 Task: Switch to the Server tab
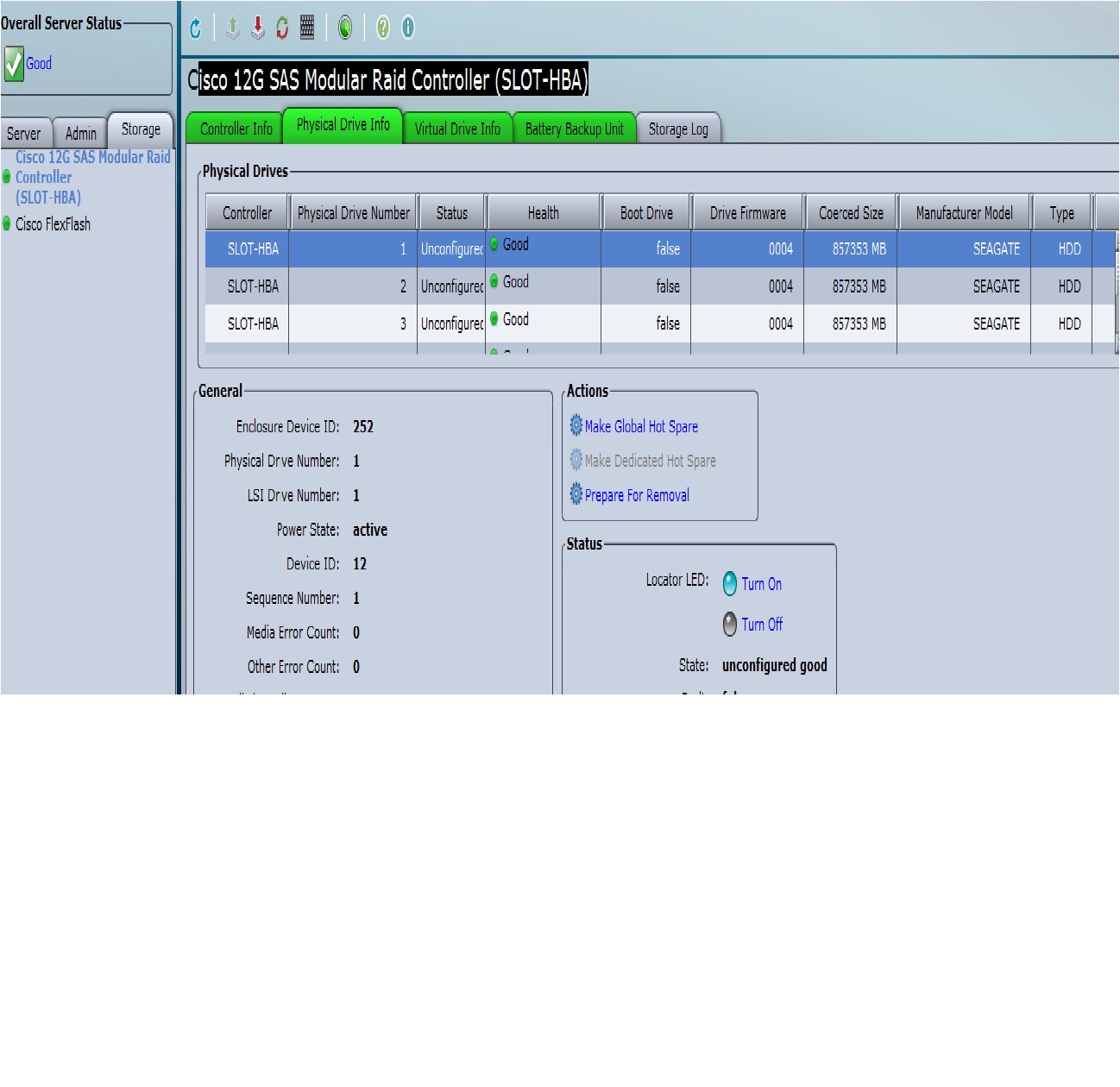coord(24,134)
